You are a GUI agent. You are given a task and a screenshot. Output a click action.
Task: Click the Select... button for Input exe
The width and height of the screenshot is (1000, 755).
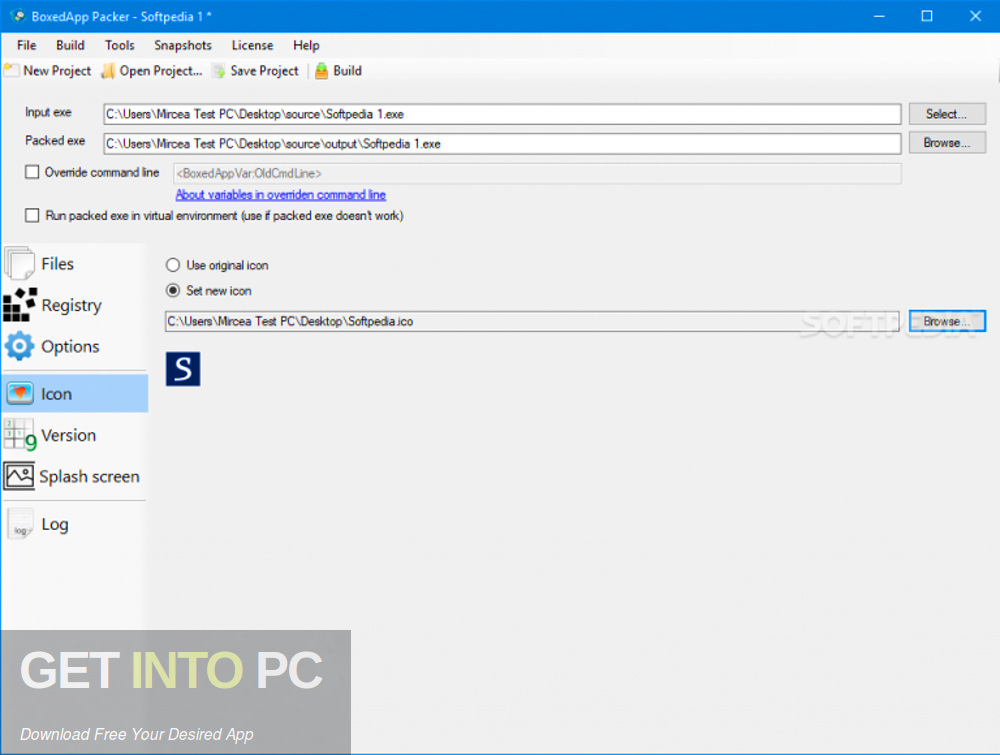click(947, 114)
